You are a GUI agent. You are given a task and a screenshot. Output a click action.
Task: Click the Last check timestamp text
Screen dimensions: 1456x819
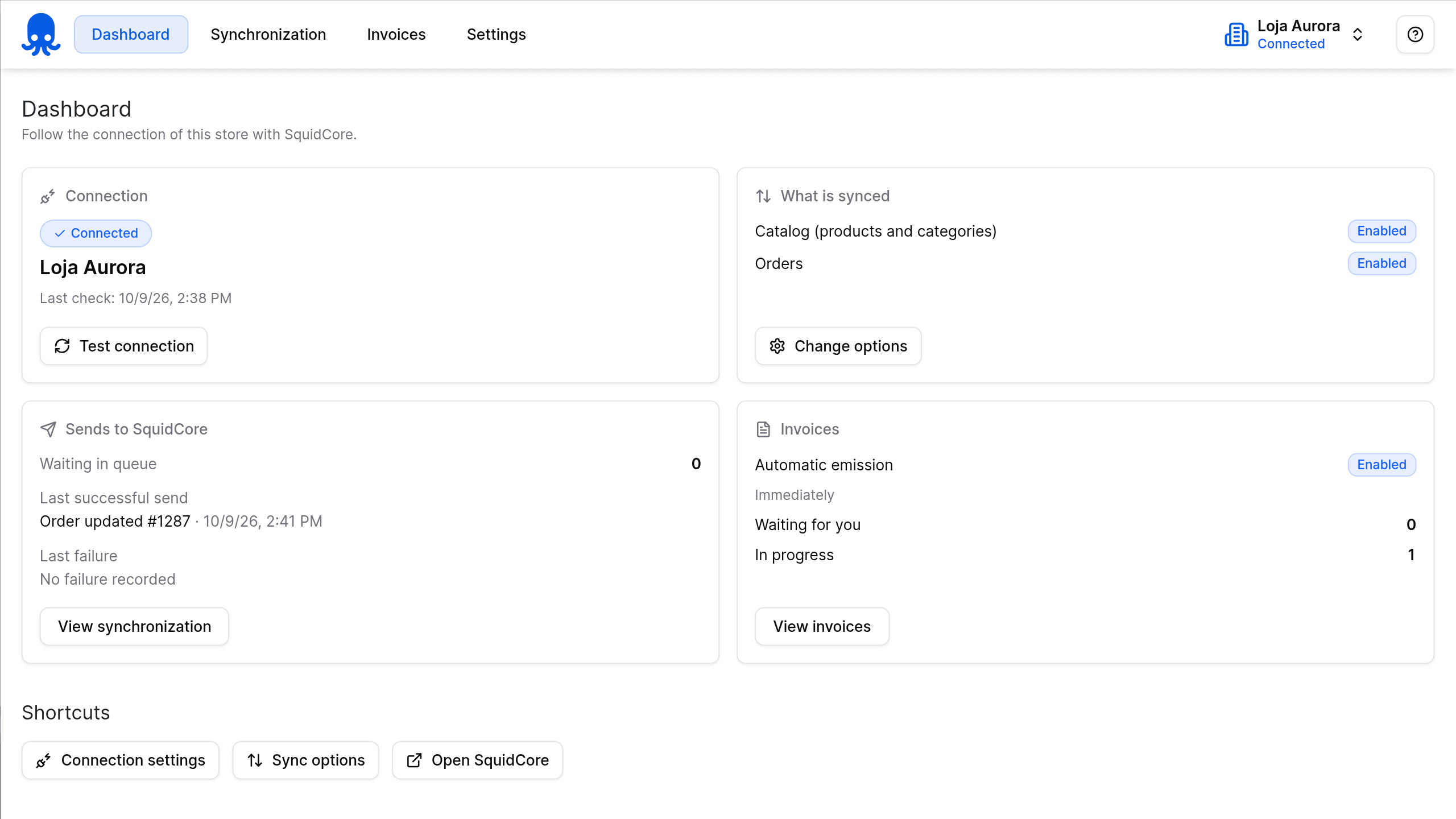(135, 298)
